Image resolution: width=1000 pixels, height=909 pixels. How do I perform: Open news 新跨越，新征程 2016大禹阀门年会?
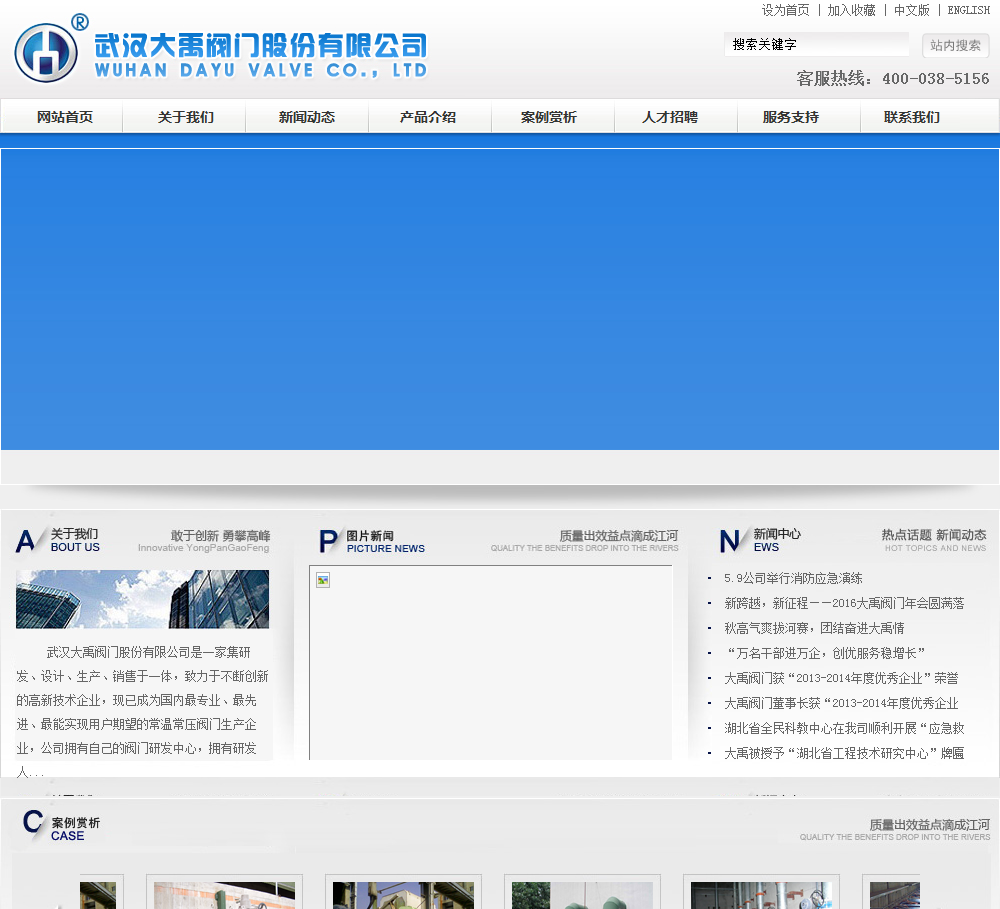click(x=844, y=603)
